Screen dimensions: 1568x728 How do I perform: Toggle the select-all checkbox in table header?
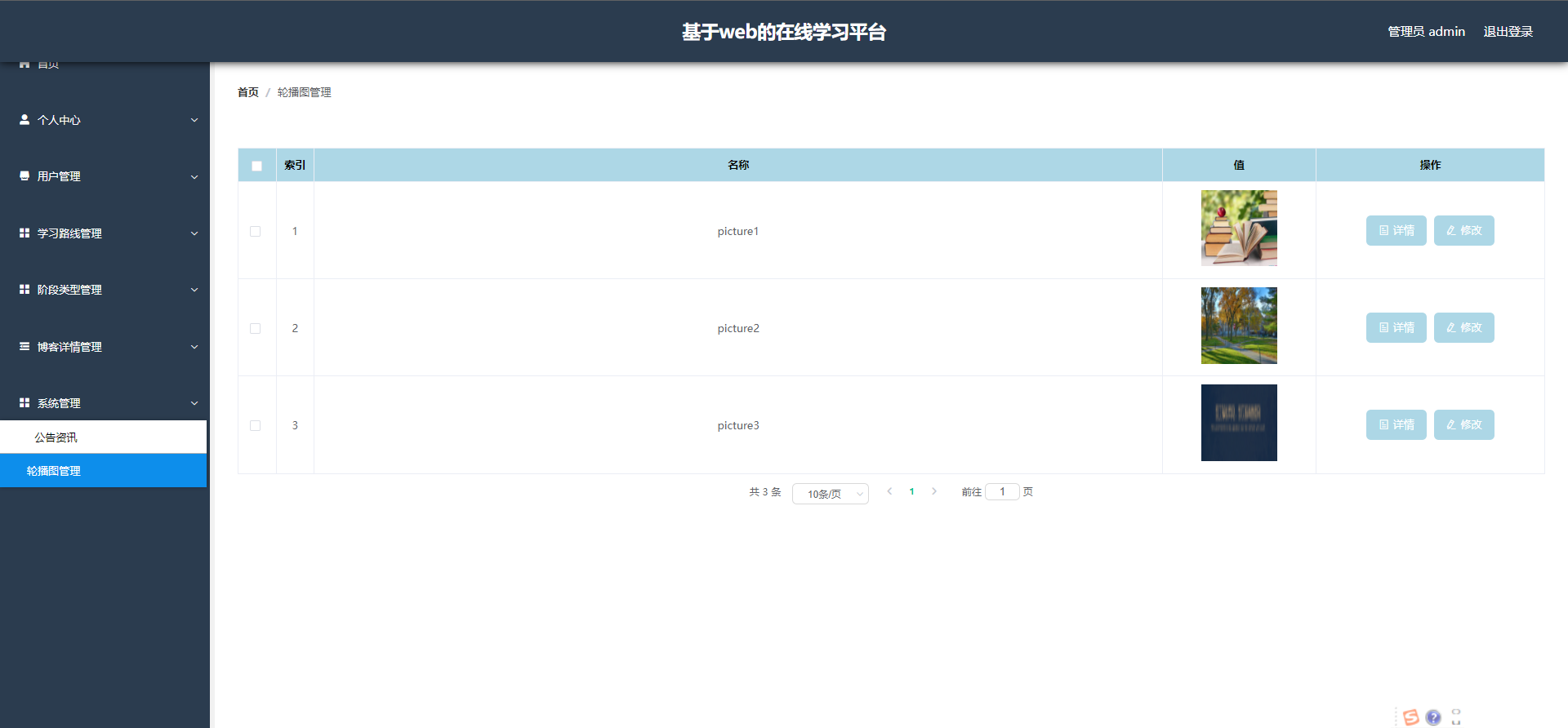pyautogui.click(x=256, y=166)
